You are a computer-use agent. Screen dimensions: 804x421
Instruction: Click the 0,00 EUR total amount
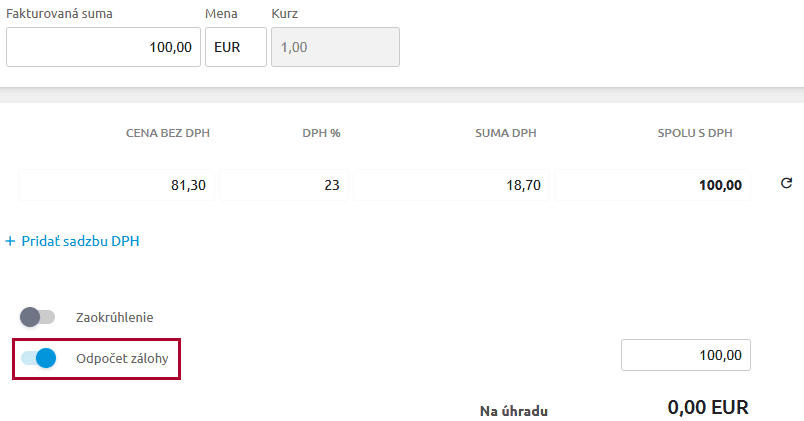click(x=707, y=407)
